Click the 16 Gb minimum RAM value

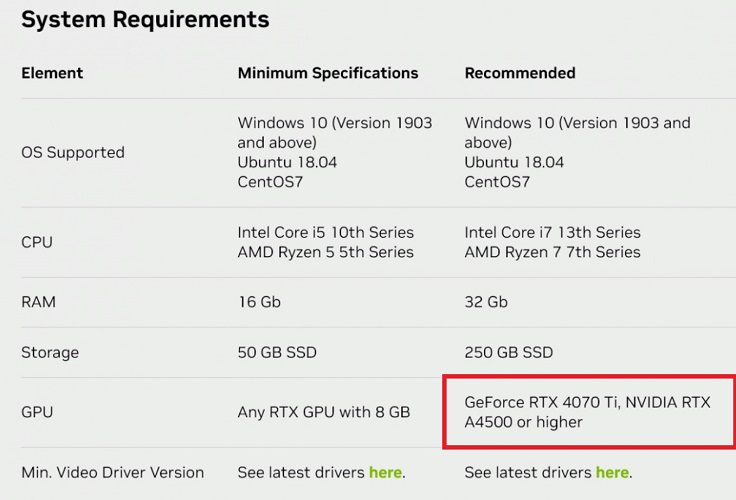point(259,302)
